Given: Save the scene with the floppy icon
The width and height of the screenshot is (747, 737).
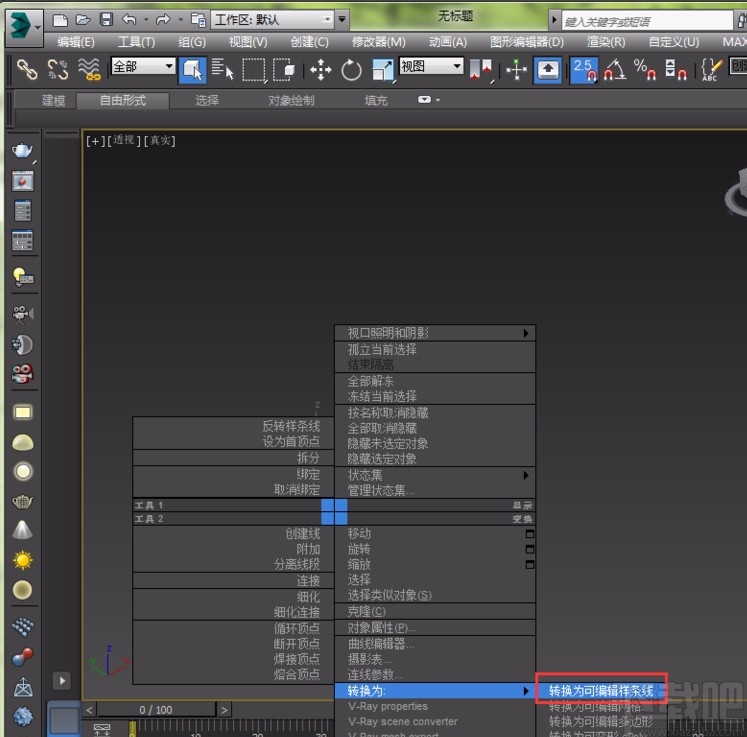Looking at the screenshot, I should click(106, 20).
